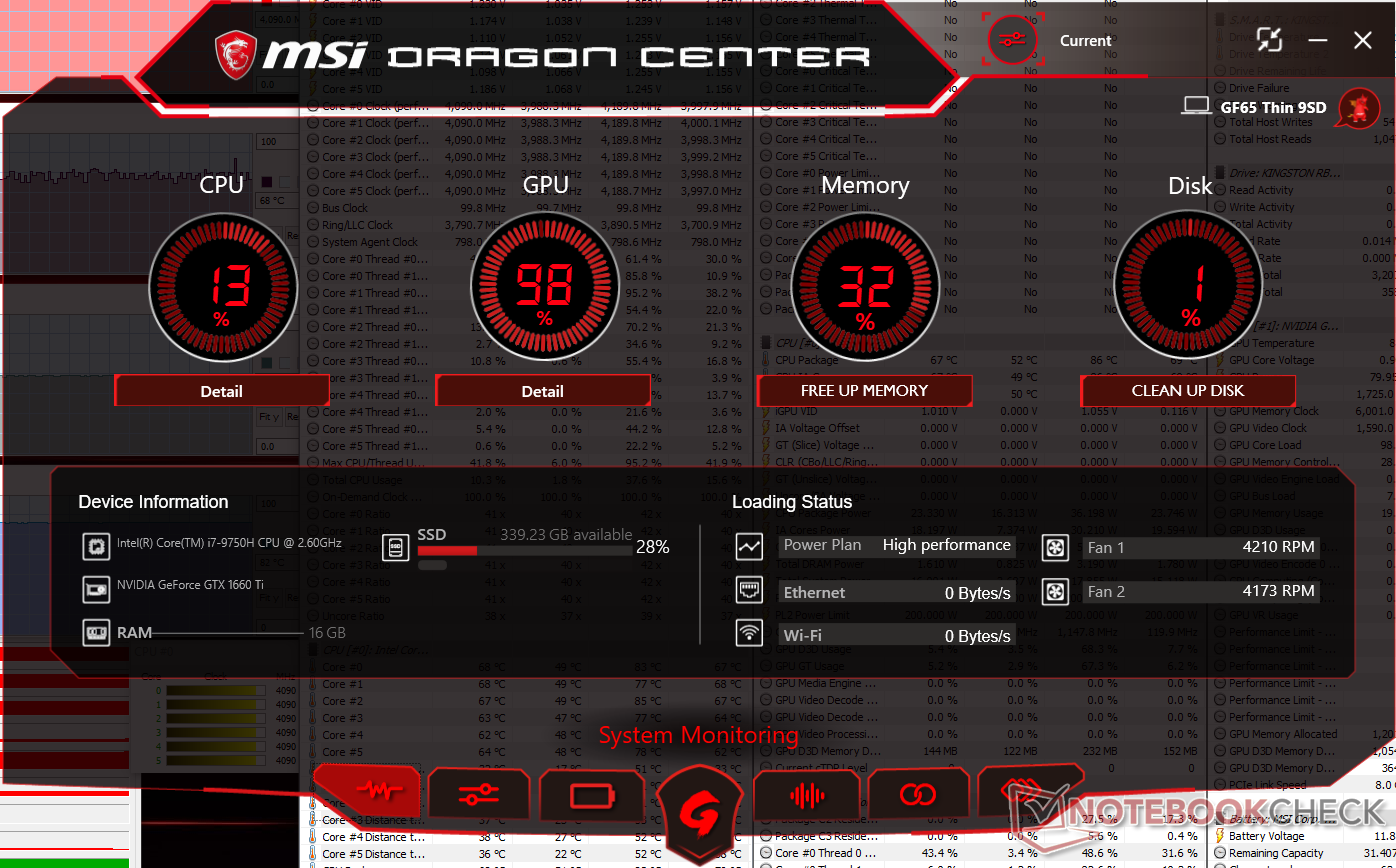The height and width of the screenshot is (868, 1396).
Task: Click the Power Plan chart icon
Action: click(749, 546)
